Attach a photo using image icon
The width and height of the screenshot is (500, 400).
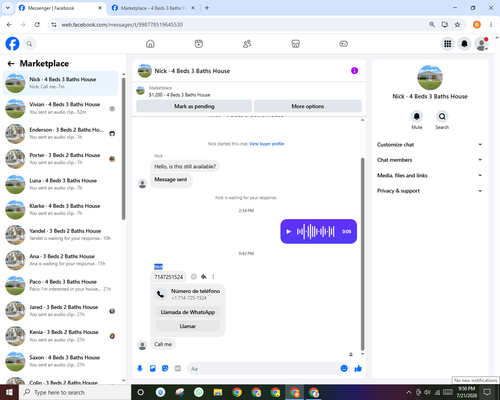[153, 368]
